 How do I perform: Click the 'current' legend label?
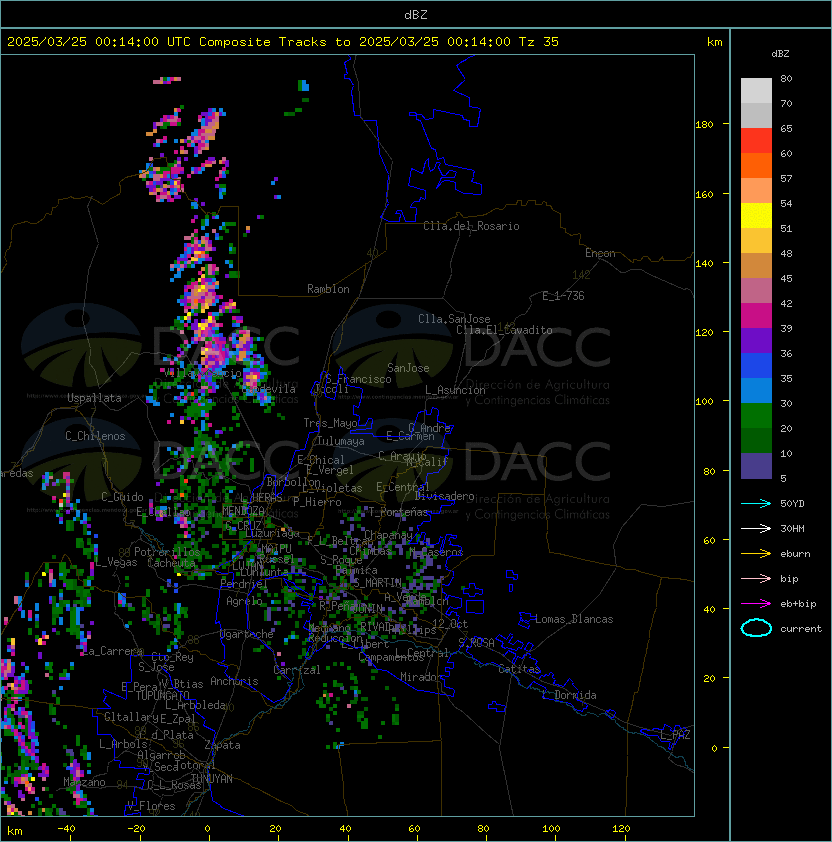tap(801, 629)
